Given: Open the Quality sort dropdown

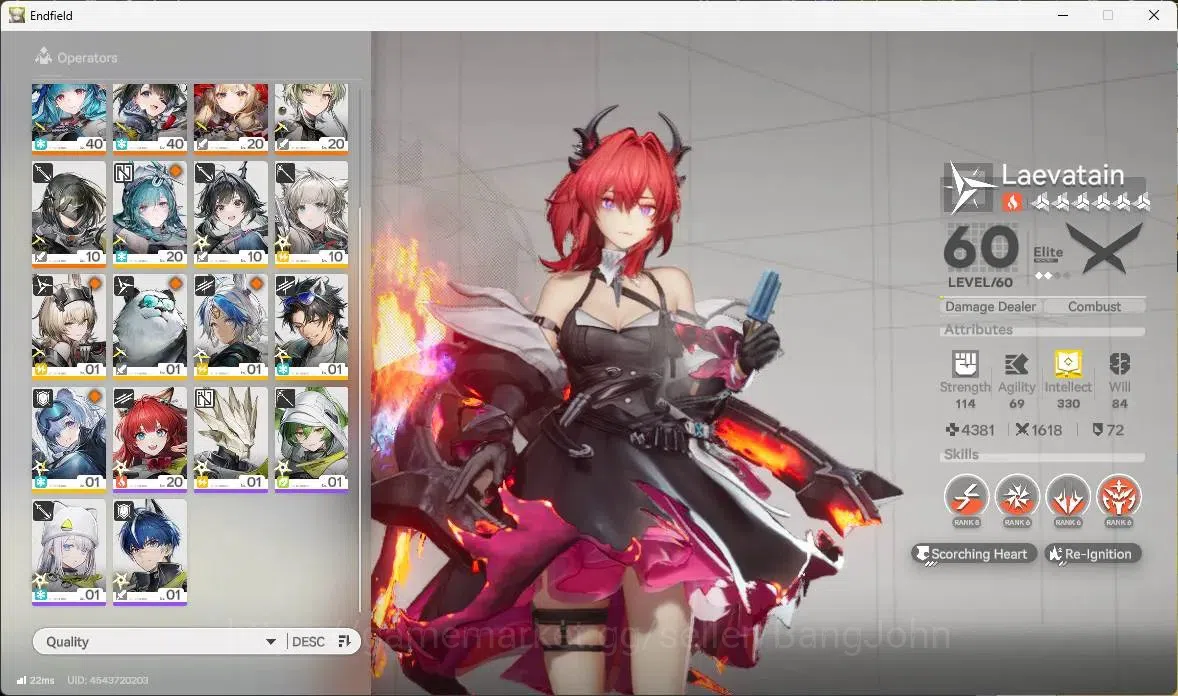Looking at the screenshot, I should point(160,641).
